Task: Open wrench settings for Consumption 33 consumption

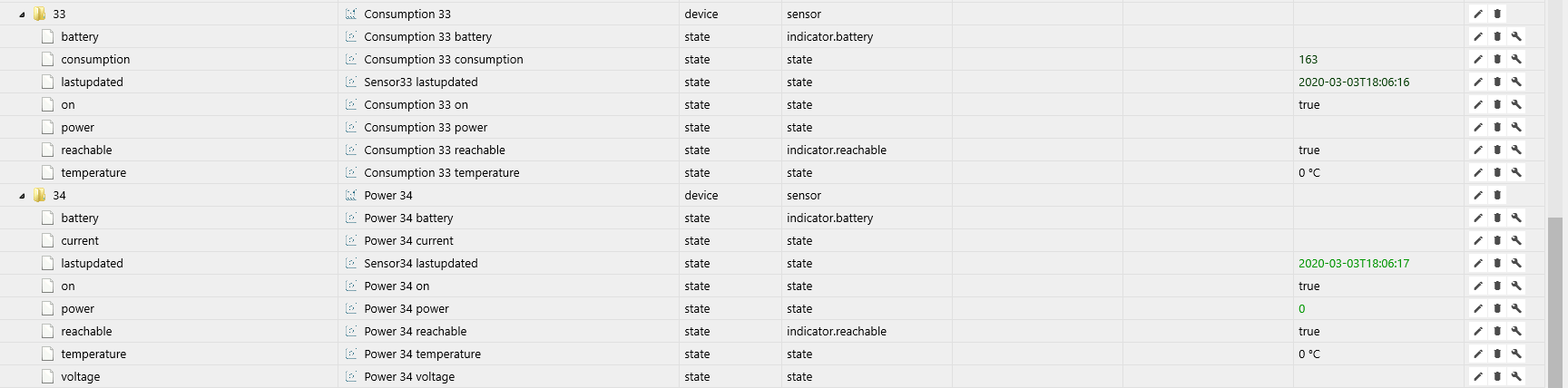Action: [1516, 59]
